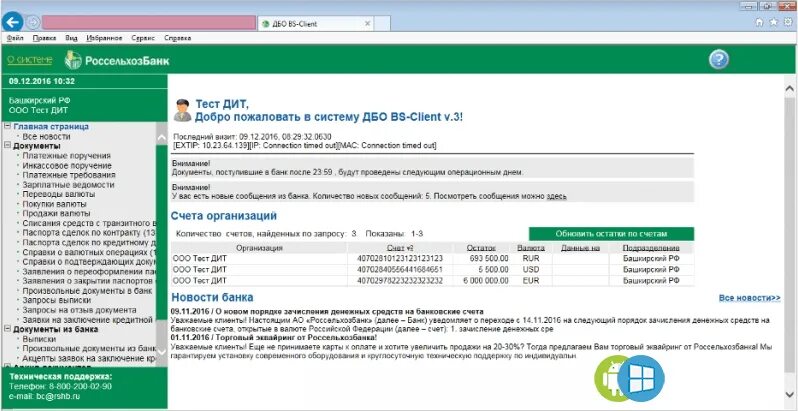Click the address bar field
The width and height of the screenshot is (798, 411).
pos(149,22)
